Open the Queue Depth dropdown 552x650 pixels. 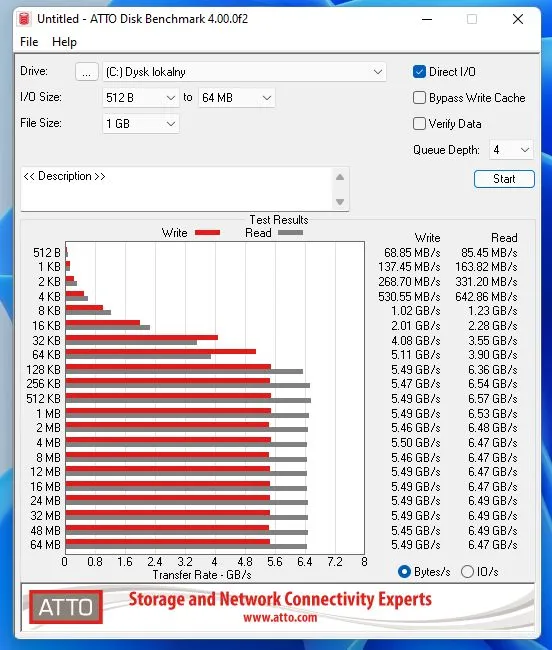tap(511, 150)
